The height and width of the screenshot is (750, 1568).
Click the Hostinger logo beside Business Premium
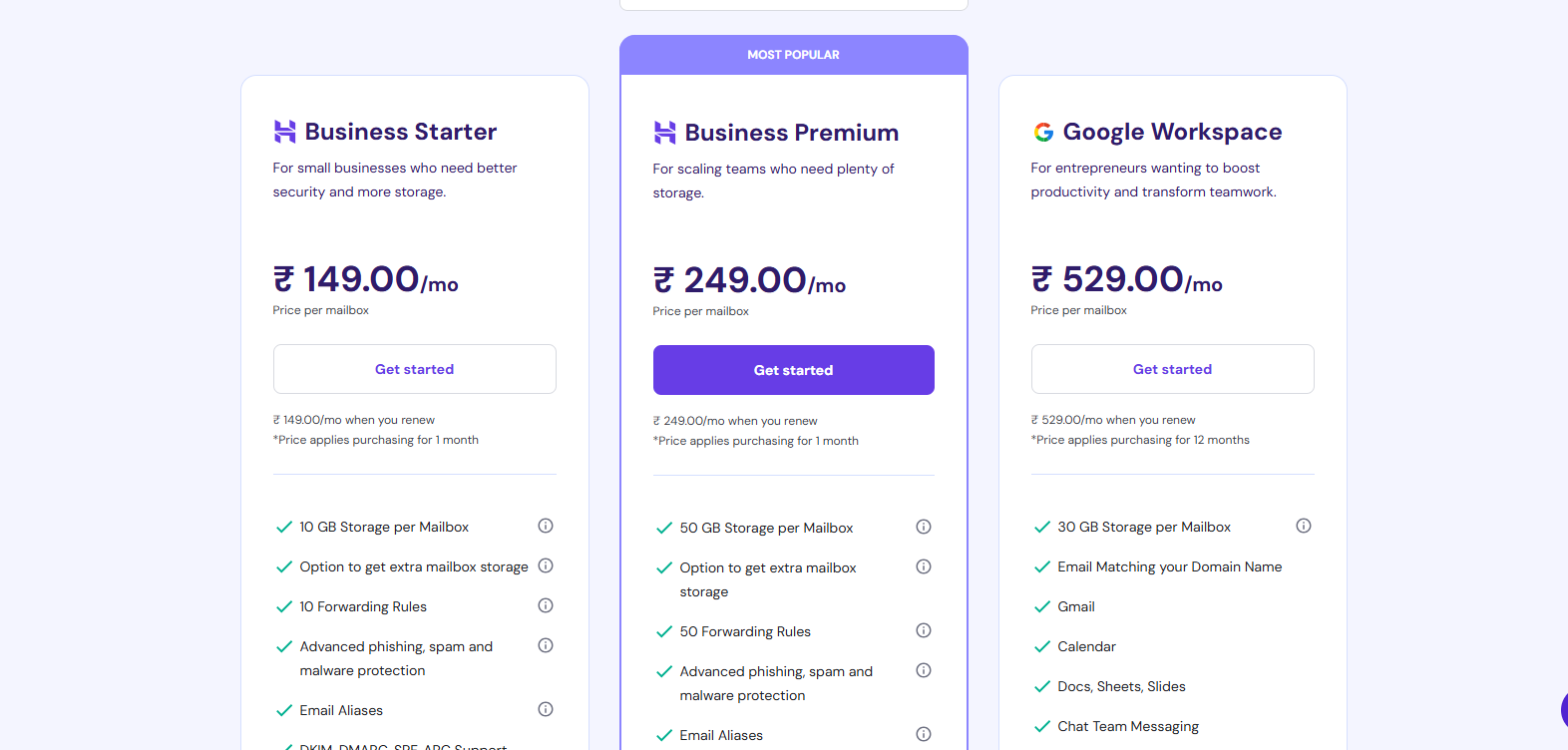point(665,133)
